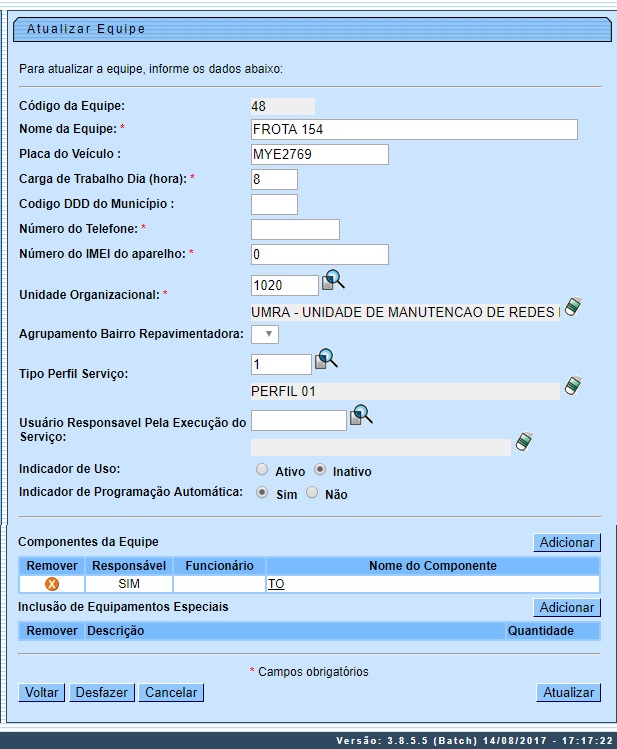Clear Tipo Perfil Serviço with the eraser icon
This screenshot has height=749, width=617.
coord(573,386)
